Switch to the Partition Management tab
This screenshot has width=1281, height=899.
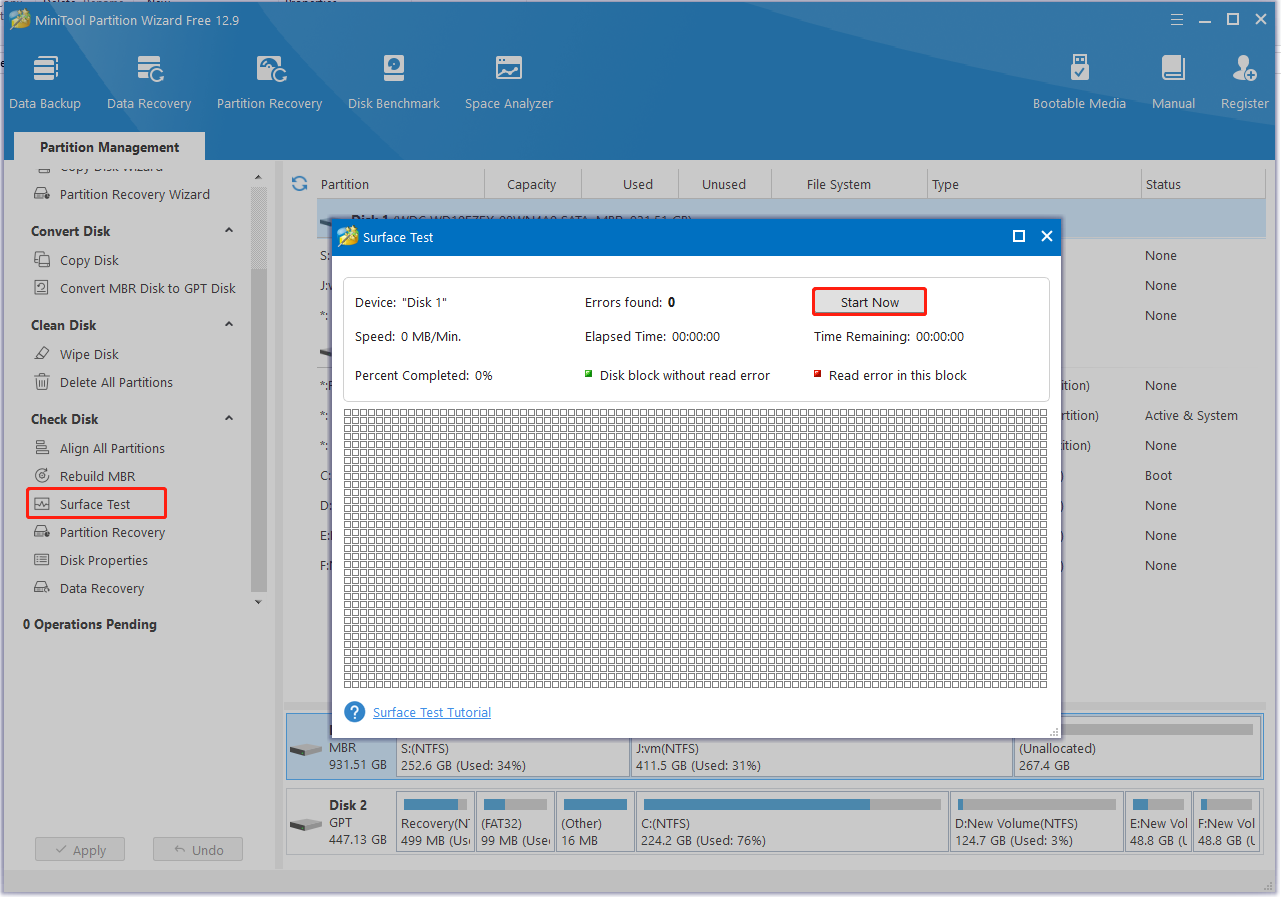109,147
